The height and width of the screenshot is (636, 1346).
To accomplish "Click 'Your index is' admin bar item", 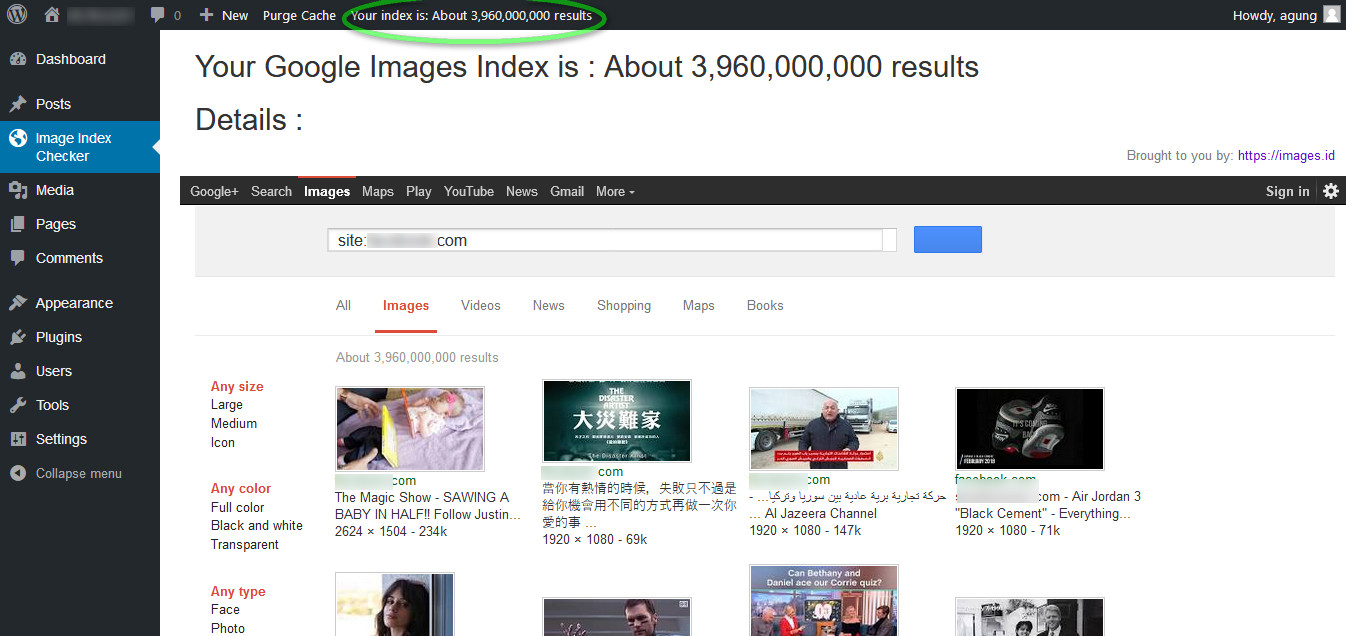I will [x=471, y=15].
